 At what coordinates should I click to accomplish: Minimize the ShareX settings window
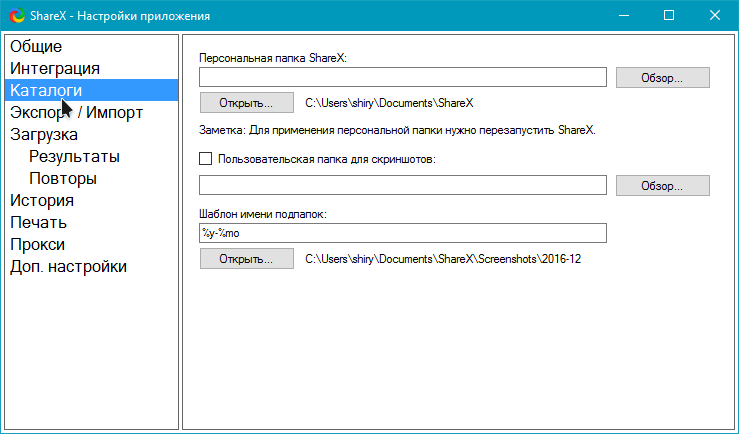tap(624, 16)
